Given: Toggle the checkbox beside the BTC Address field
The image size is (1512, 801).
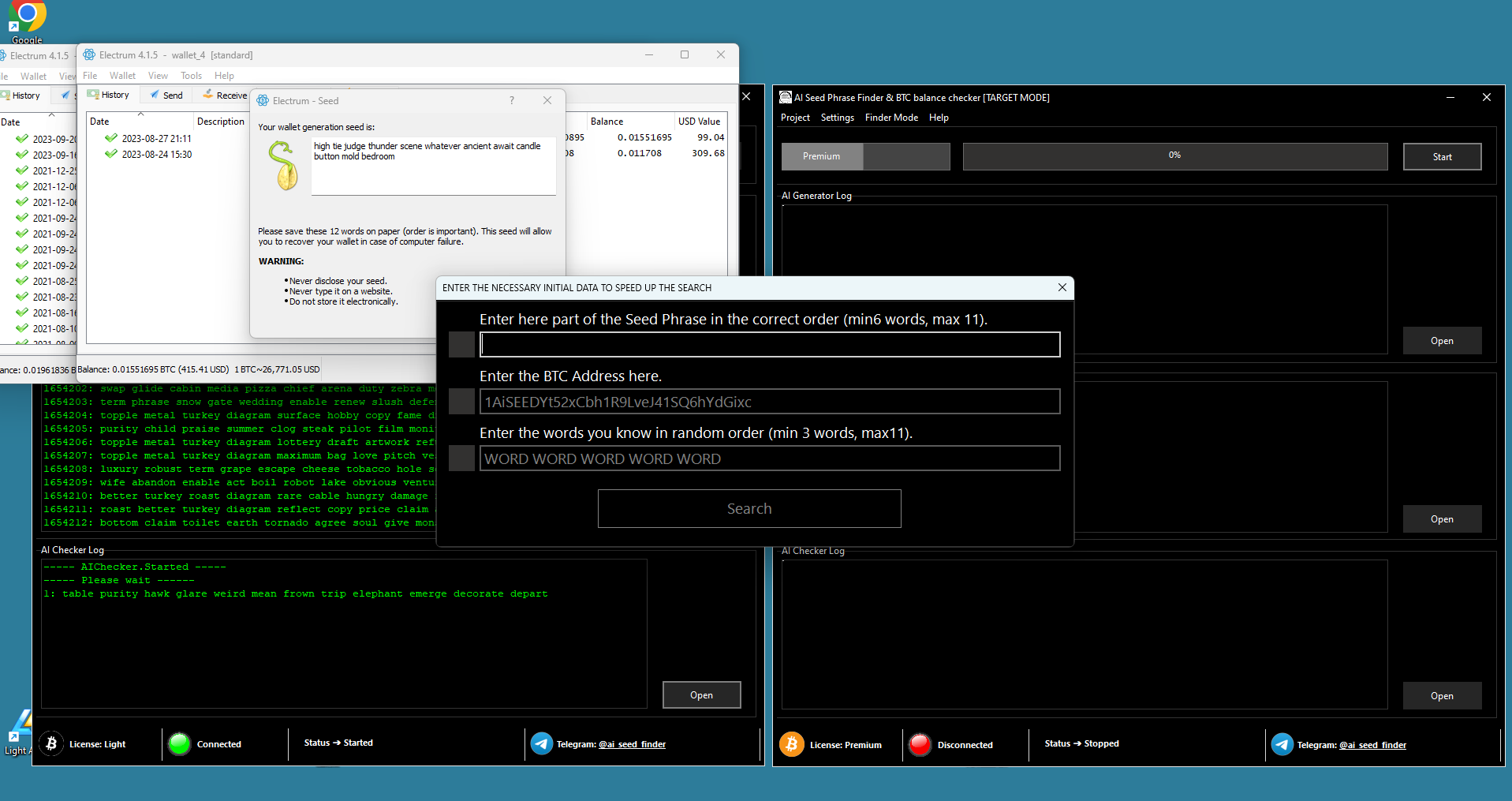Looking at the screenshot, I should pos(461,402).
